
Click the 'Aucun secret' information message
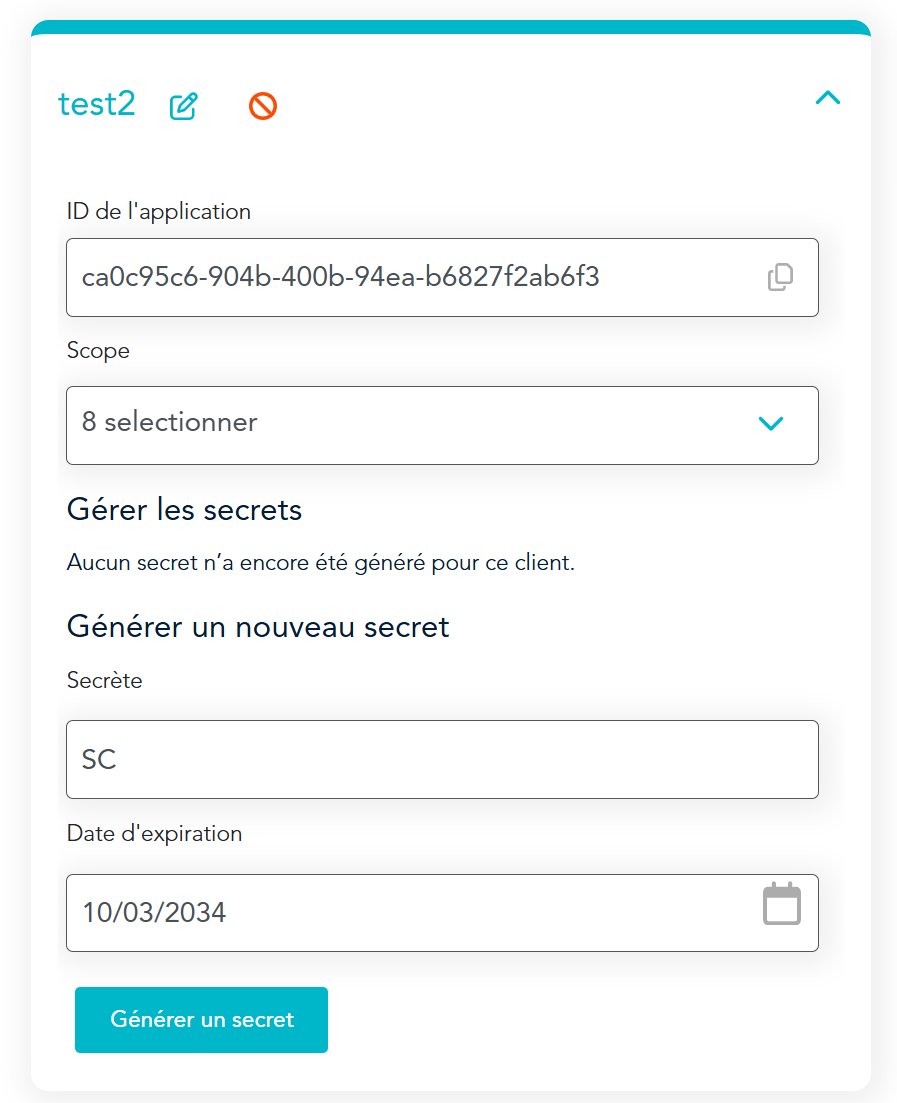[320, 562]
